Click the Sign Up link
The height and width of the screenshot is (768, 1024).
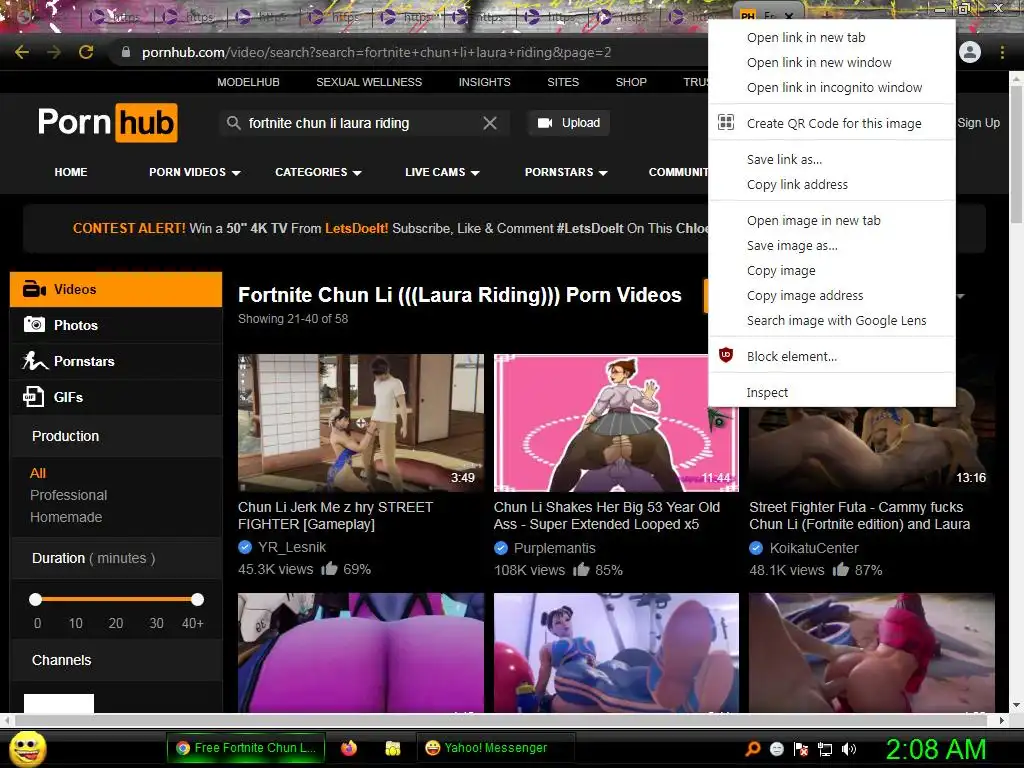(x=978, y=123)
